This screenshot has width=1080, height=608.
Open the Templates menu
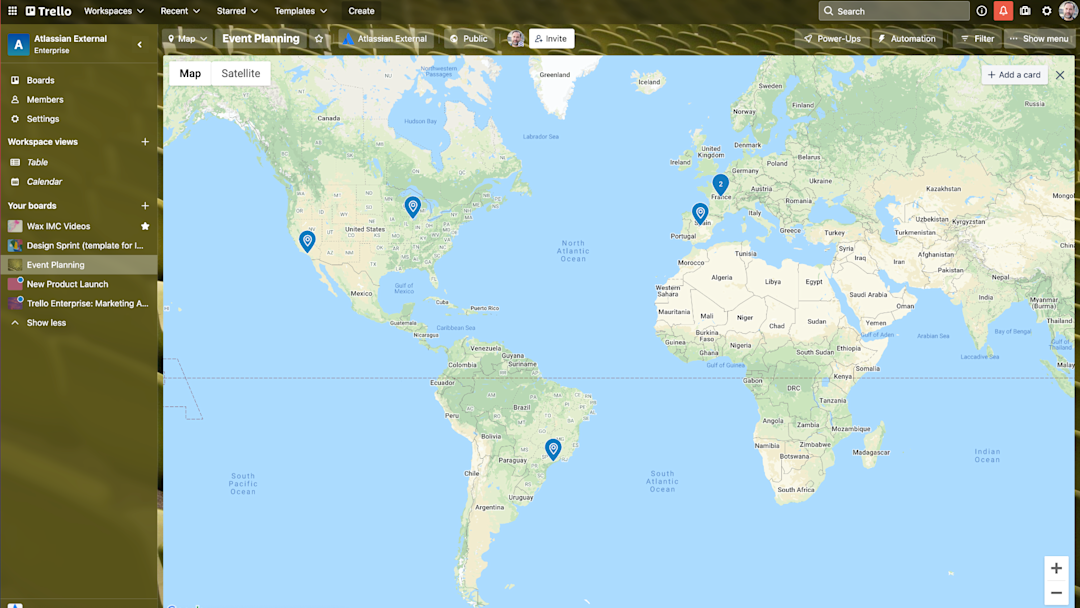pos(300,11)
